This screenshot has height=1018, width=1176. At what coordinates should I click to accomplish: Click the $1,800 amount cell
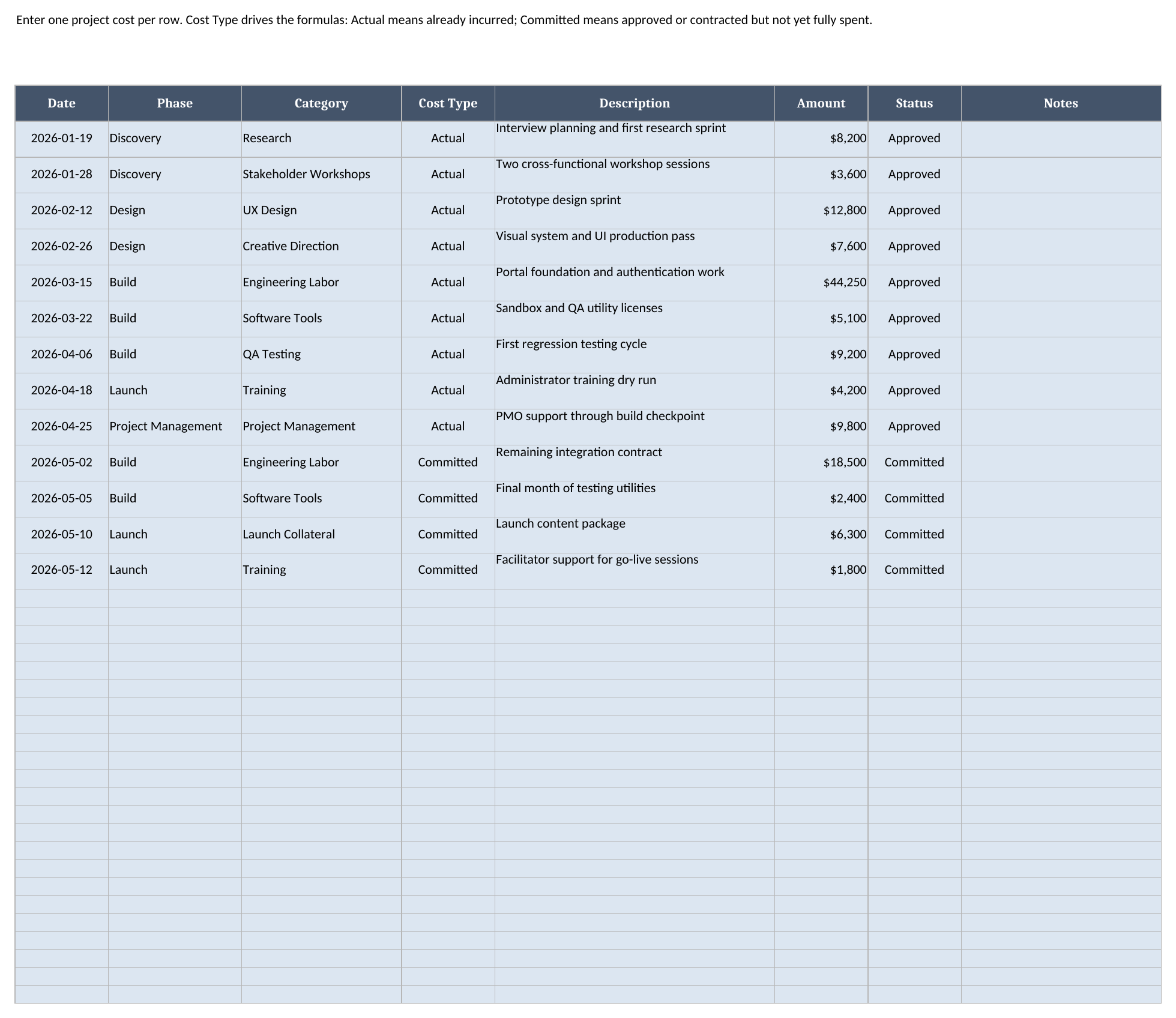(x=821, y=570)
